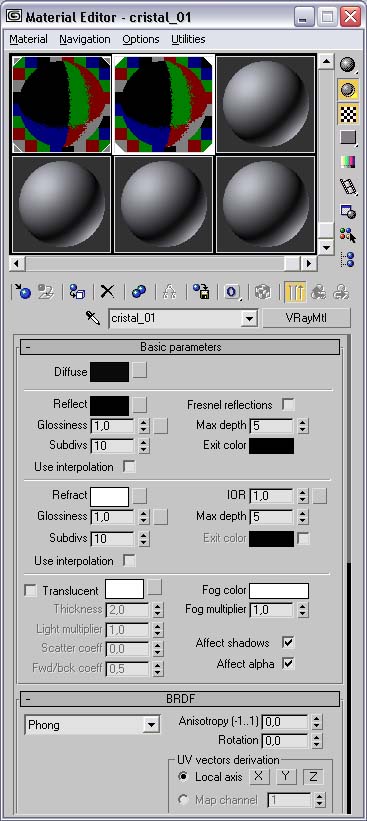Click the Reflect Glossiness spinner
The height and width of the screenshot is (821, 367).
tap(143, 426)
